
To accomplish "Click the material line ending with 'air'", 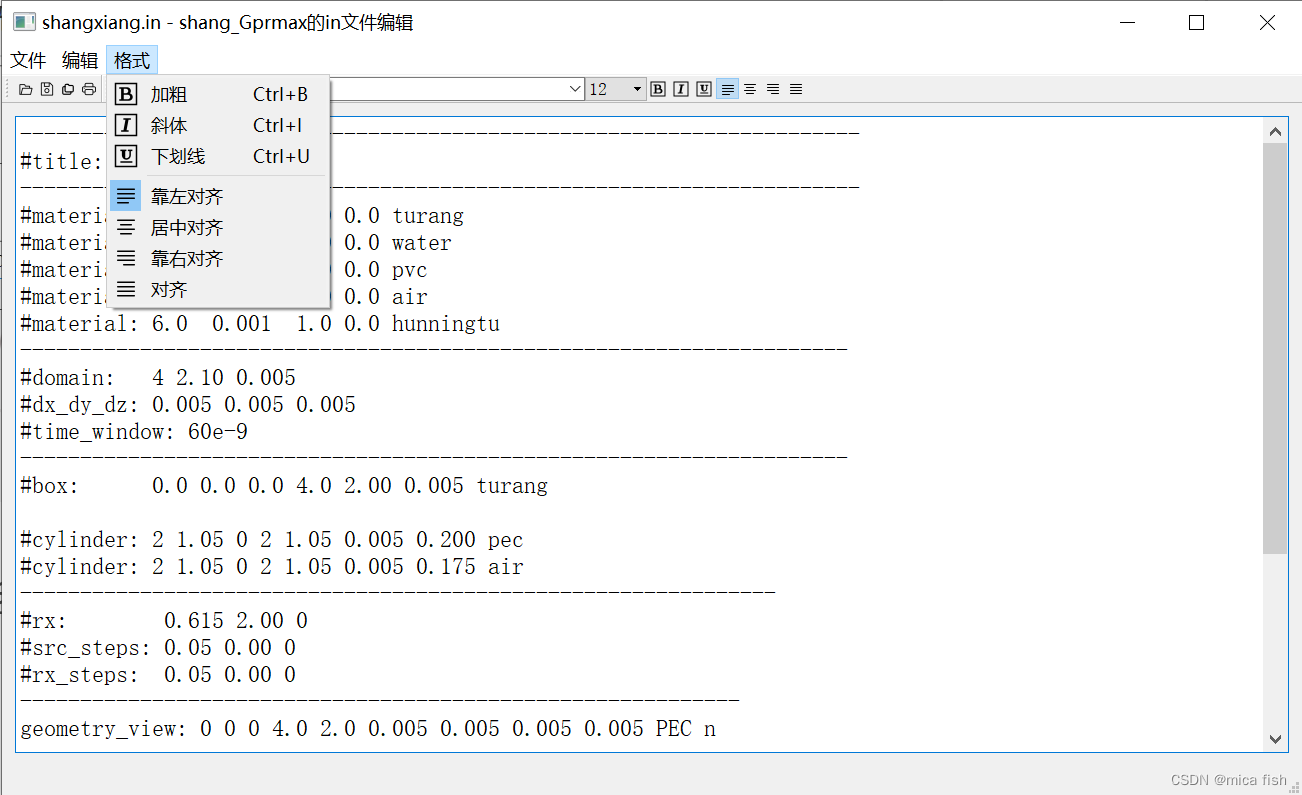I will click(224, 296).
